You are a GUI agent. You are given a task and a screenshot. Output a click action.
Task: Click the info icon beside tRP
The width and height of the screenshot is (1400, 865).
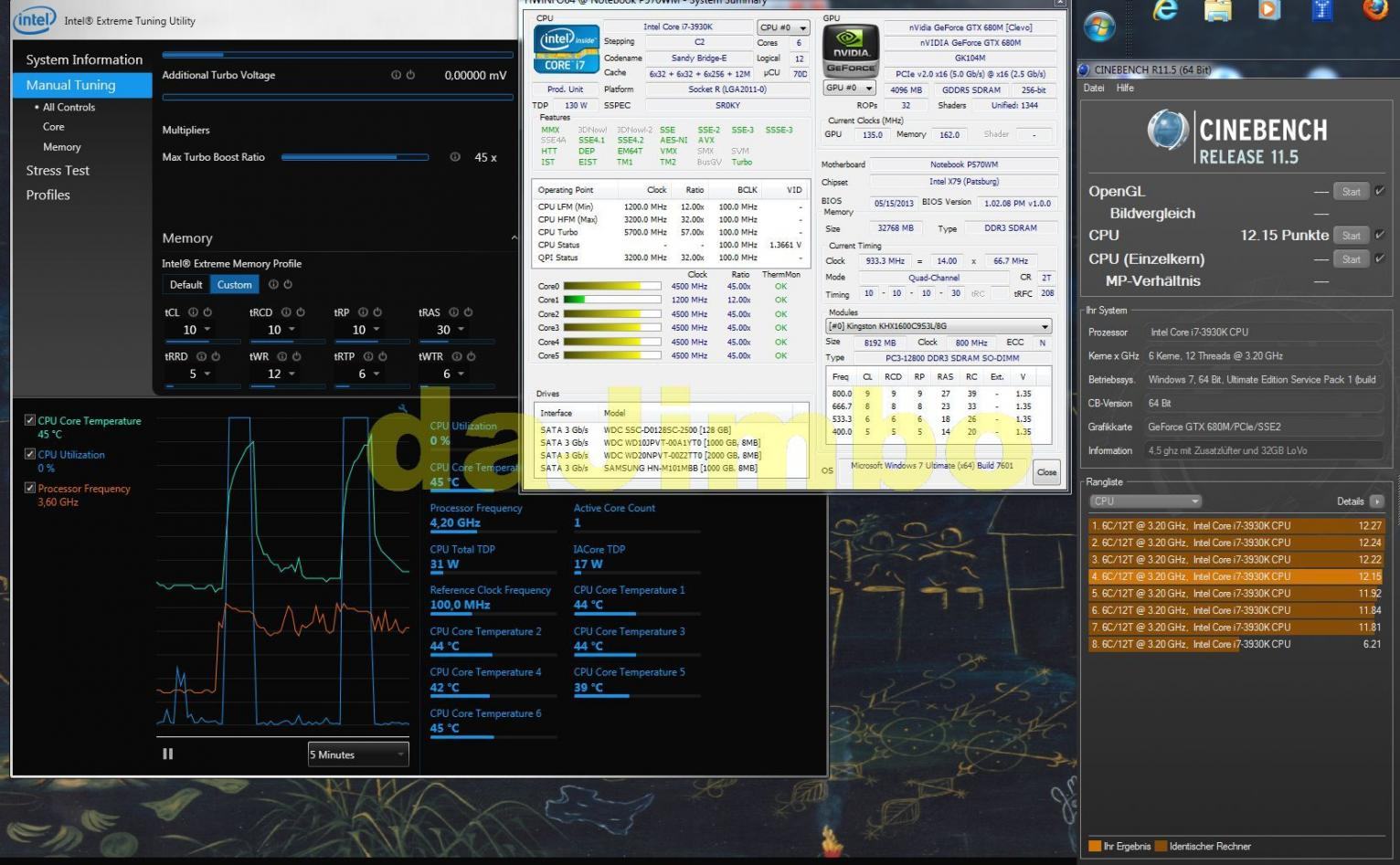click(363, 311)
